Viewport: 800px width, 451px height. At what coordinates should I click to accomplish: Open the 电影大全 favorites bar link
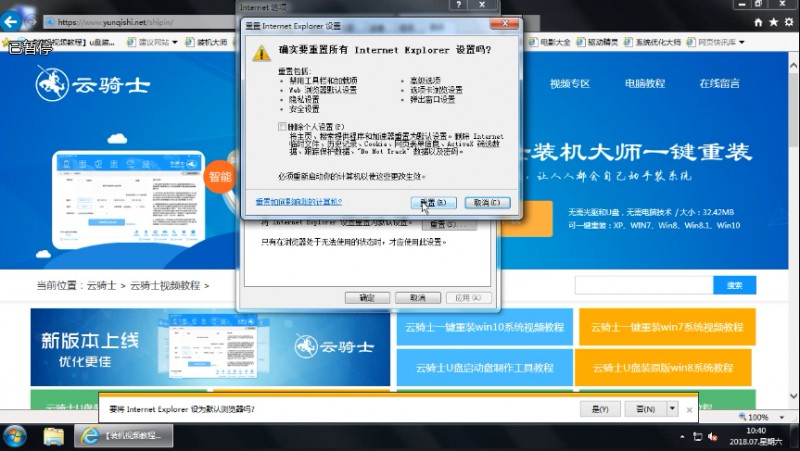pyautogui.click(x=549, y=42)
